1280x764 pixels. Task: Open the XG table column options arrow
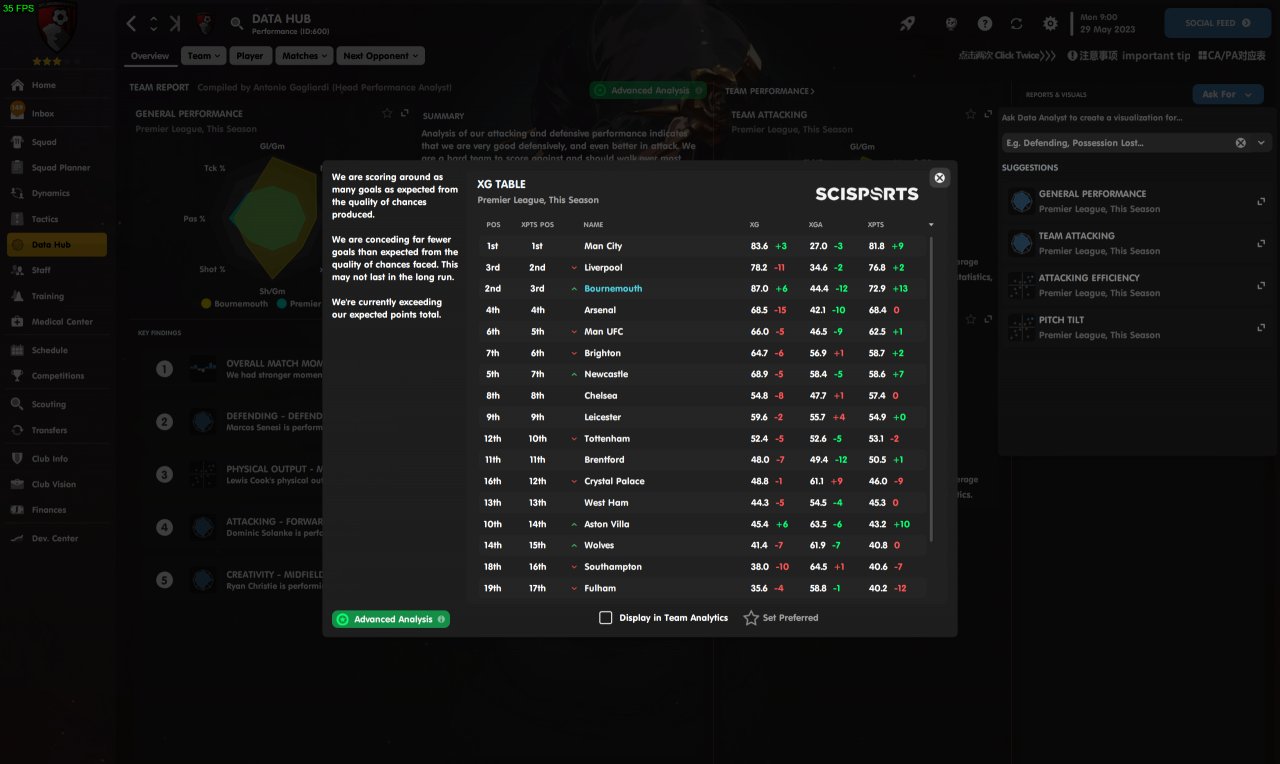931,225
